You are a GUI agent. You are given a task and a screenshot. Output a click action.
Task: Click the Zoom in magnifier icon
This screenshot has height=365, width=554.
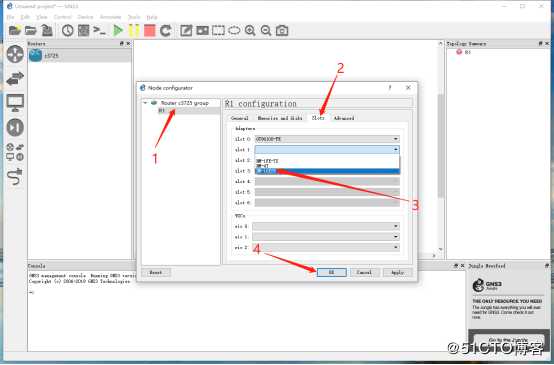250,31
